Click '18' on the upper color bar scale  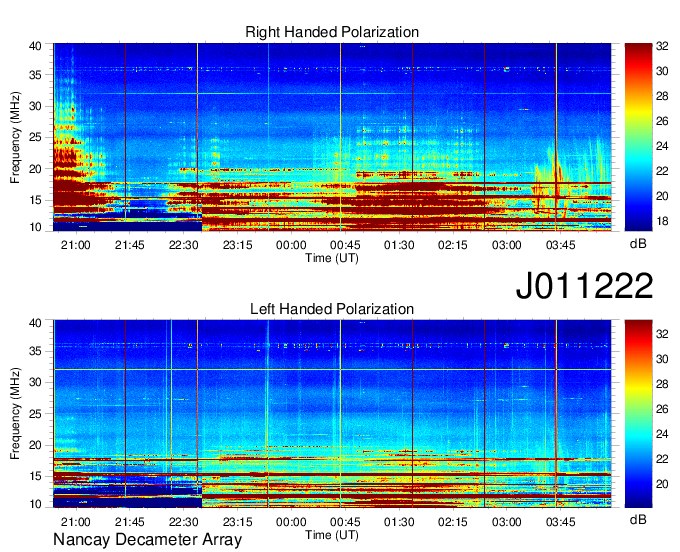662,222
